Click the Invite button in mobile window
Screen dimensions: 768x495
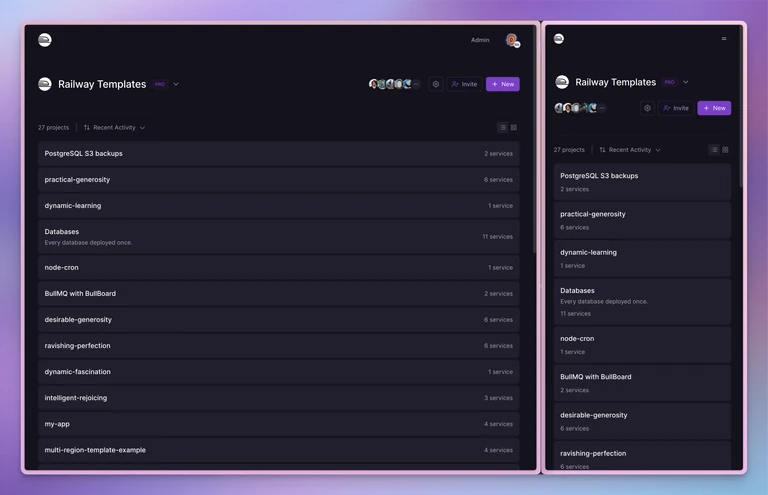point(676,108)
